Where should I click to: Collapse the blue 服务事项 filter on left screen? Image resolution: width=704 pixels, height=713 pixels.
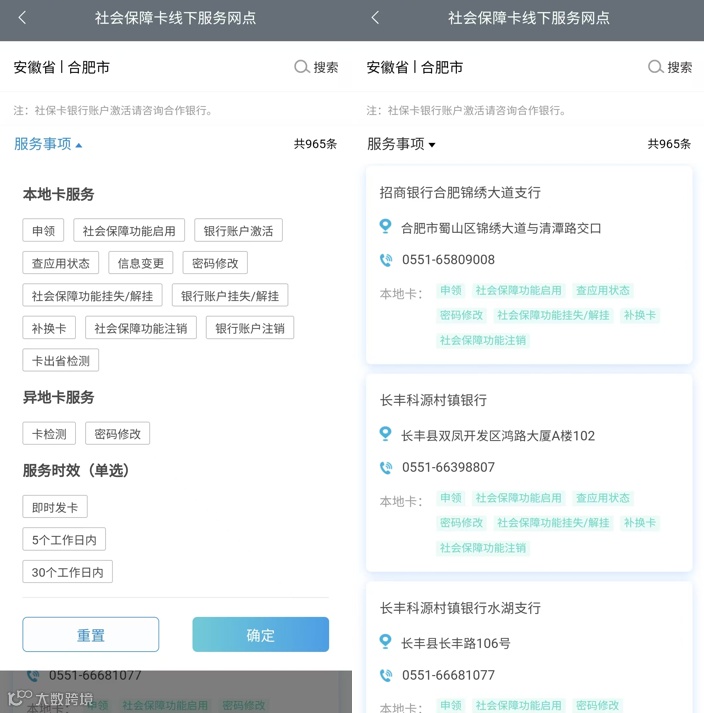[x=48, y=144]
